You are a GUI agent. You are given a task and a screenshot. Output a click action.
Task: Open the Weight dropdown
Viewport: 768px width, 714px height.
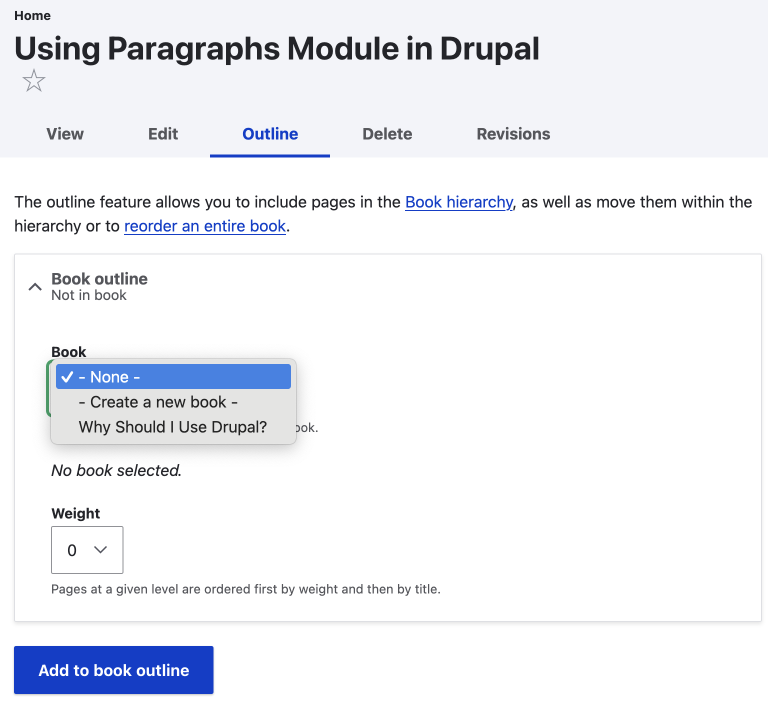coord(87,550)
